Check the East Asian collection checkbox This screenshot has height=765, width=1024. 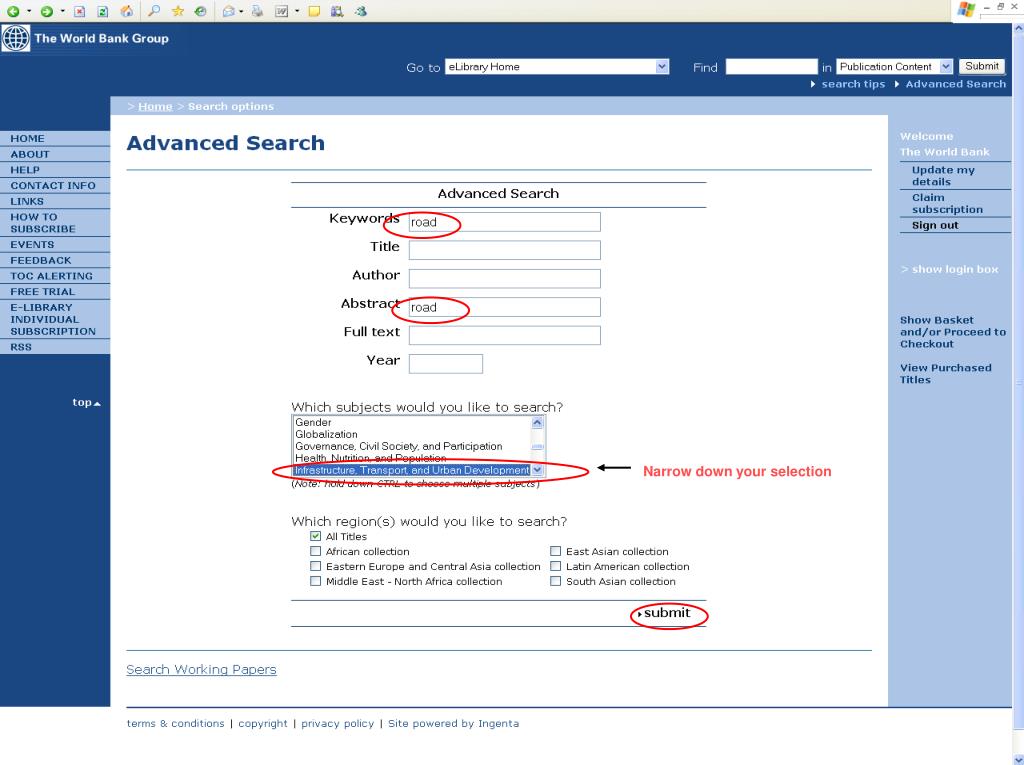click(x=556, y=551)
